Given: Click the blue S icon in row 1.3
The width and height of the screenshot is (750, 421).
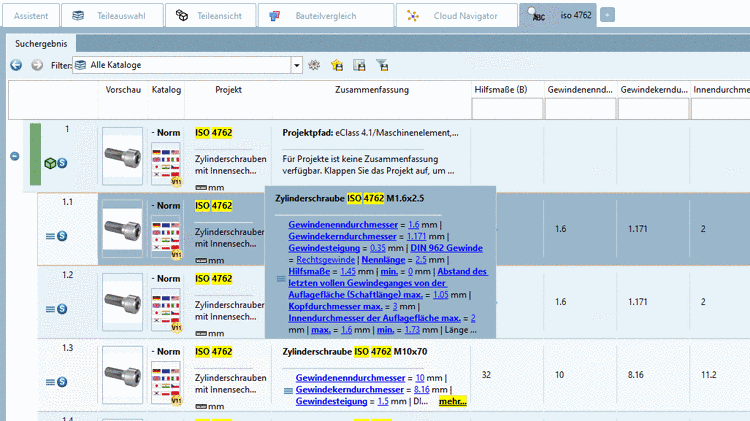Looking at the screenshot, I should pyautogui.click(x=62, y=382).
